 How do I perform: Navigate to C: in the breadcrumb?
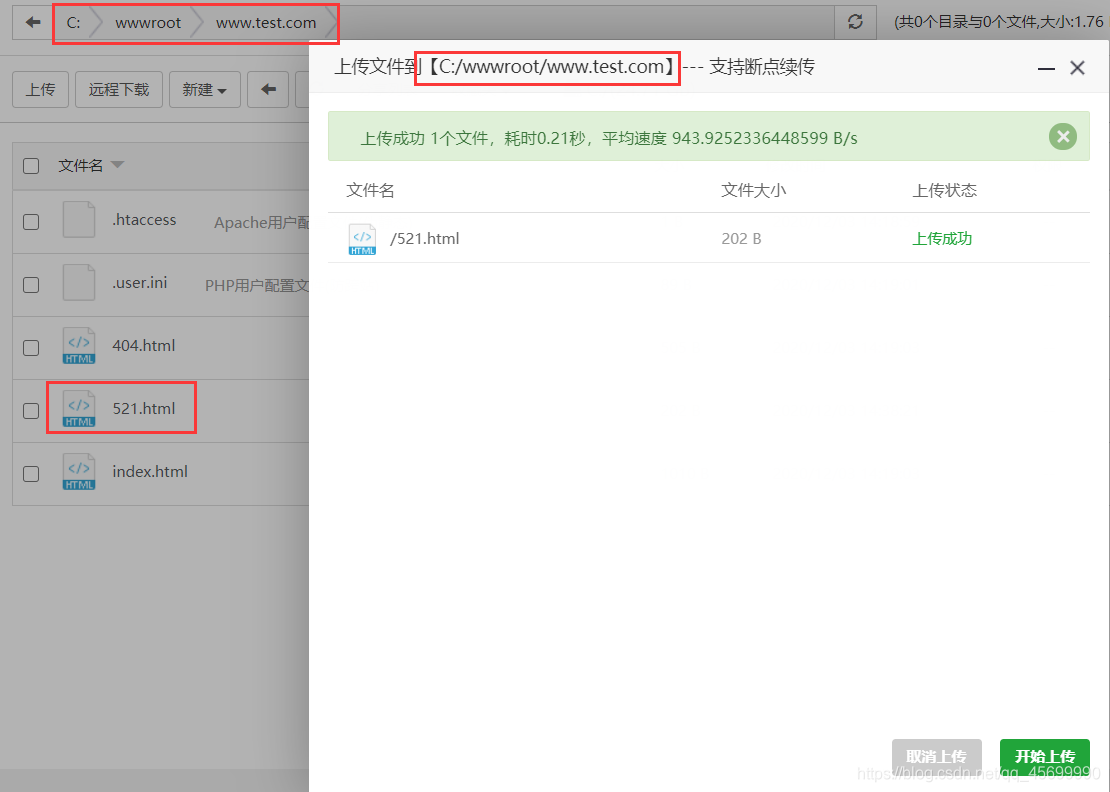coord(74,23)
